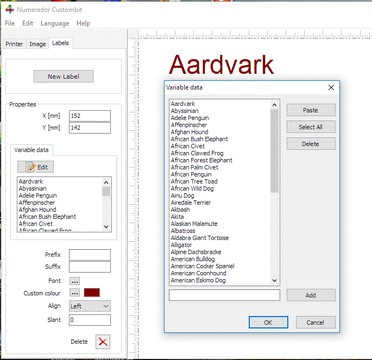Screen dimensions: 372x360
Task: Click the side panel list's scroll down arrow
Action: point(106,227)
